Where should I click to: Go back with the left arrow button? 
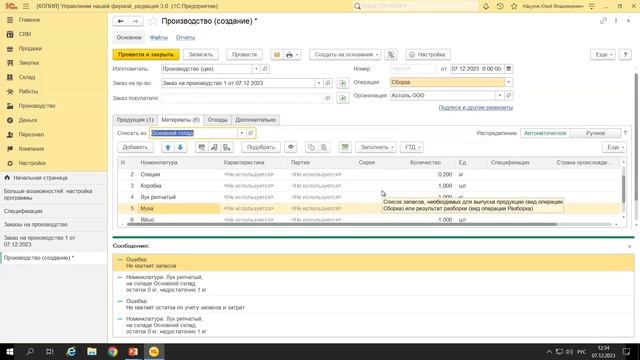[120, 21]
